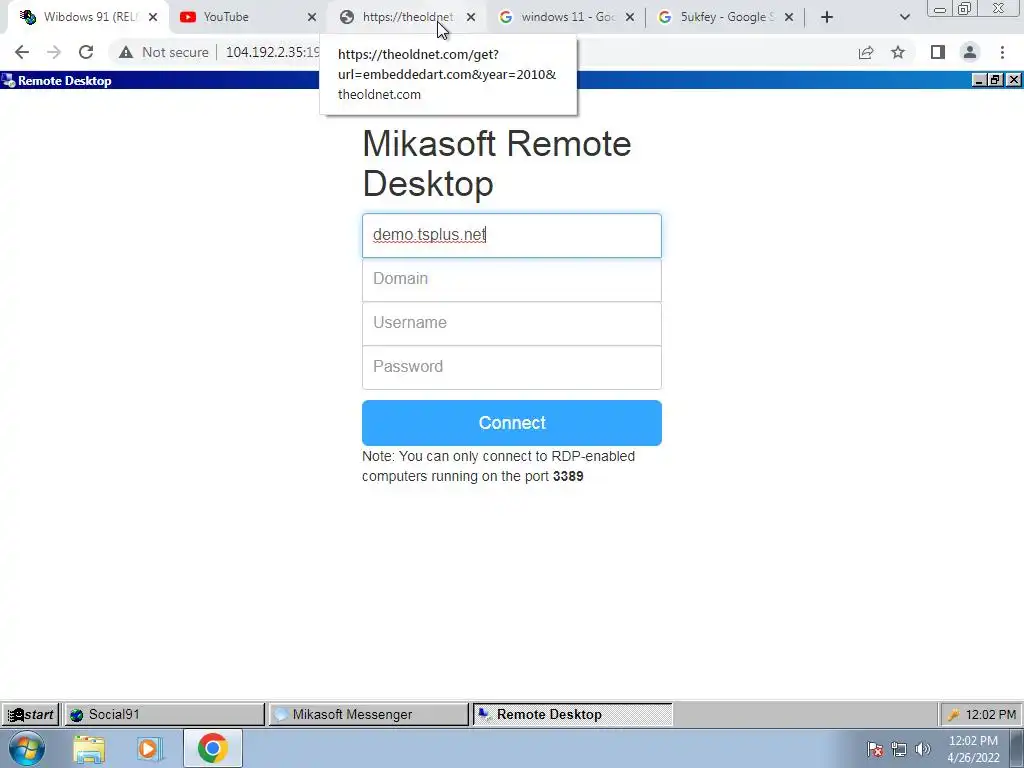Focus the Password input field
Viewport: 1024px width, 768px height.
point(511,367)
